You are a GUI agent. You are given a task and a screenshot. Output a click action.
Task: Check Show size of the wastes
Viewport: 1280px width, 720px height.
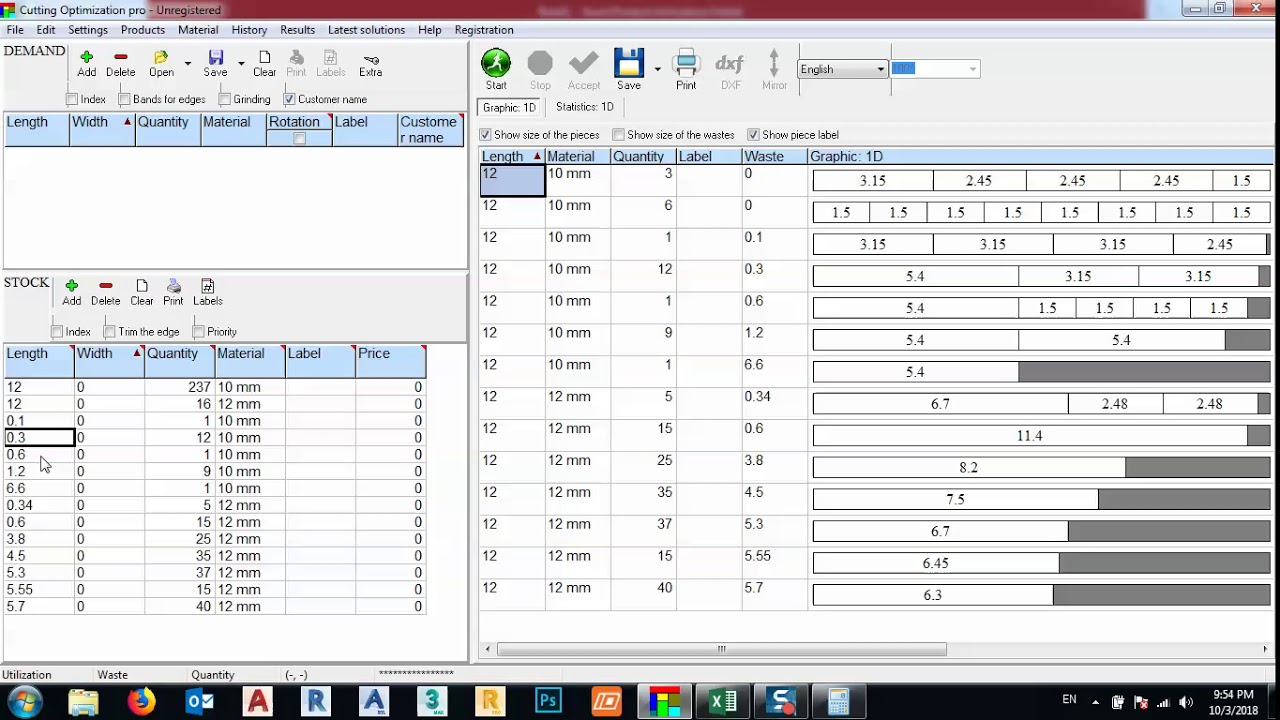pos(618,134)
